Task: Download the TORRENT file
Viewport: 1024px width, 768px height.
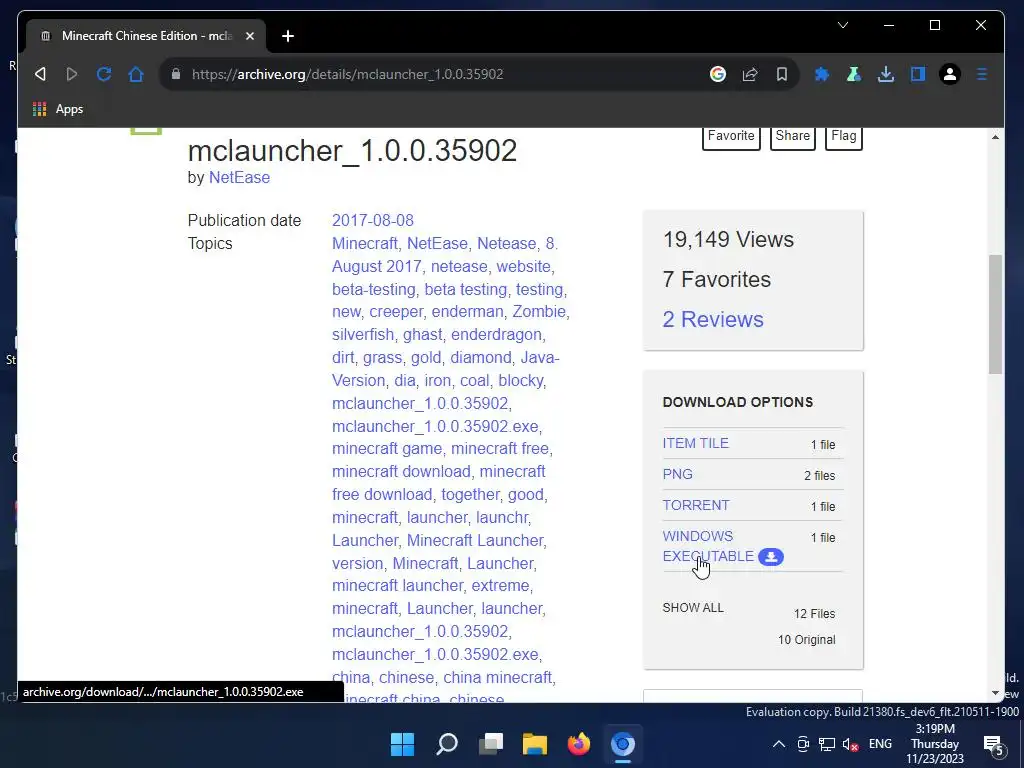Action: coord(696,505)
